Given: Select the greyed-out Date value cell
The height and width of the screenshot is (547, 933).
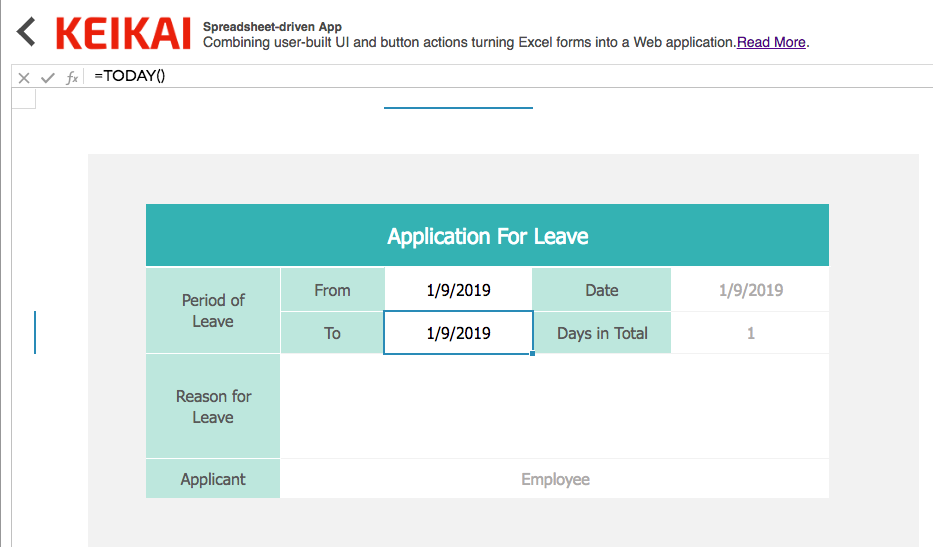Looking at the screenshot, I should (x=750, y=290).
